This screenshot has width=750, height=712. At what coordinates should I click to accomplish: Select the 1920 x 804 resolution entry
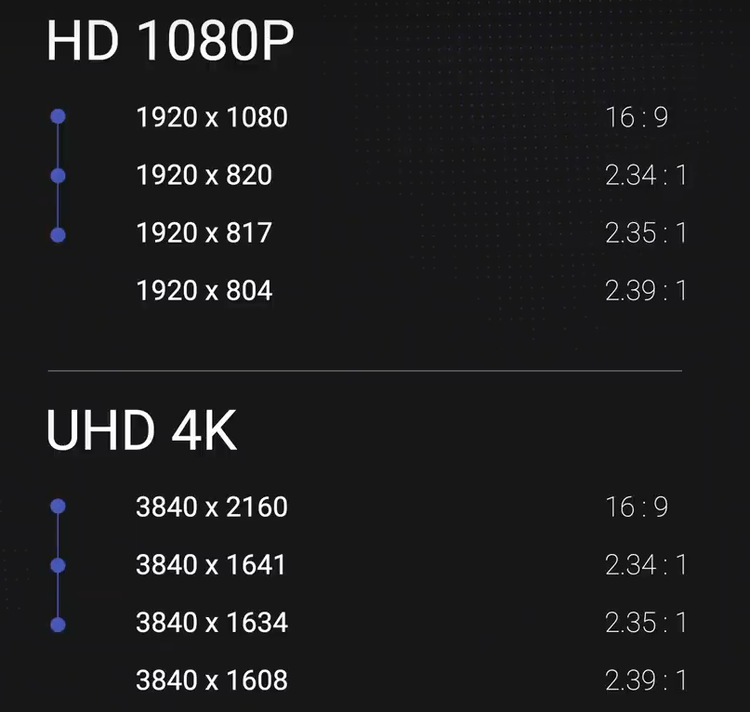(x=204, y=290)
